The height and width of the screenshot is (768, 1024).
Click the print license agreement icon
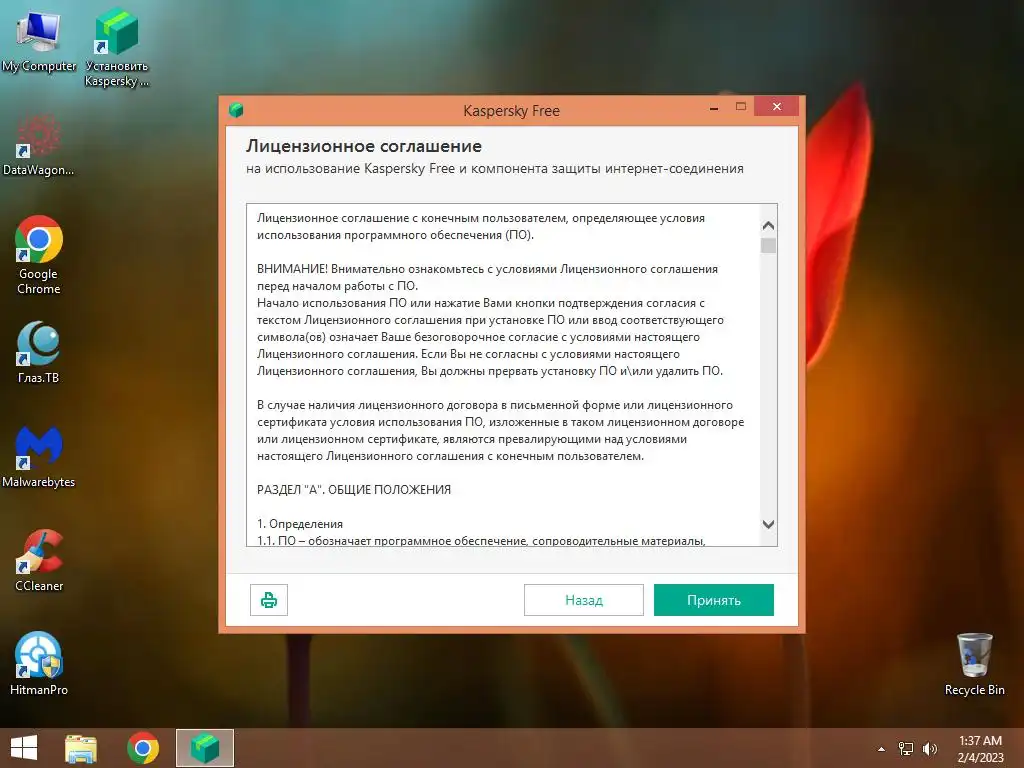tap(268, 600)
